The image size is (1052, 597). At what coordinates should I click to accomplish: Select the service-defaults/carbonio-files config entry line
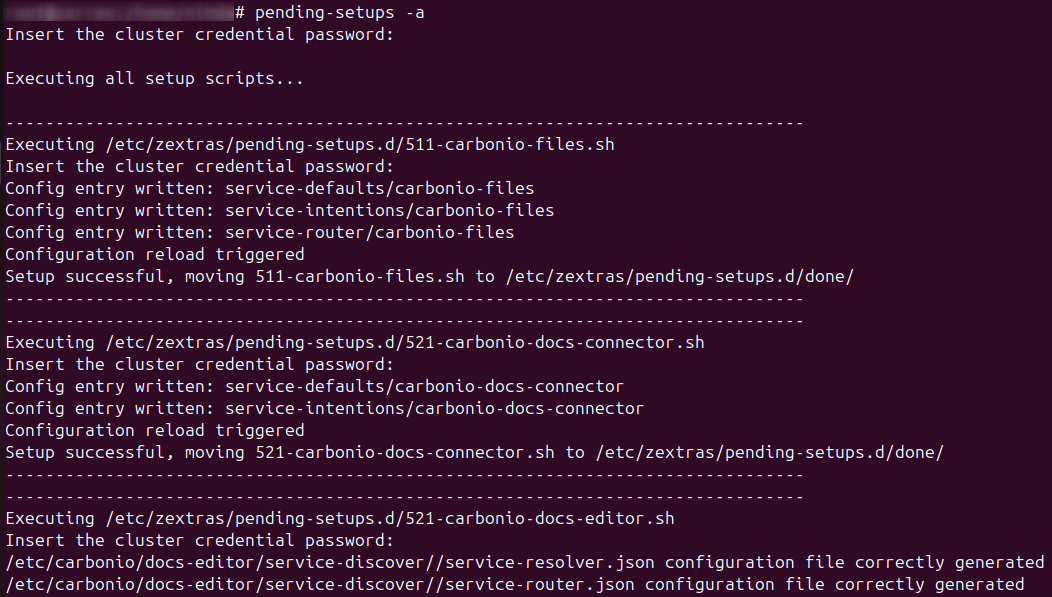pos(270,188)
